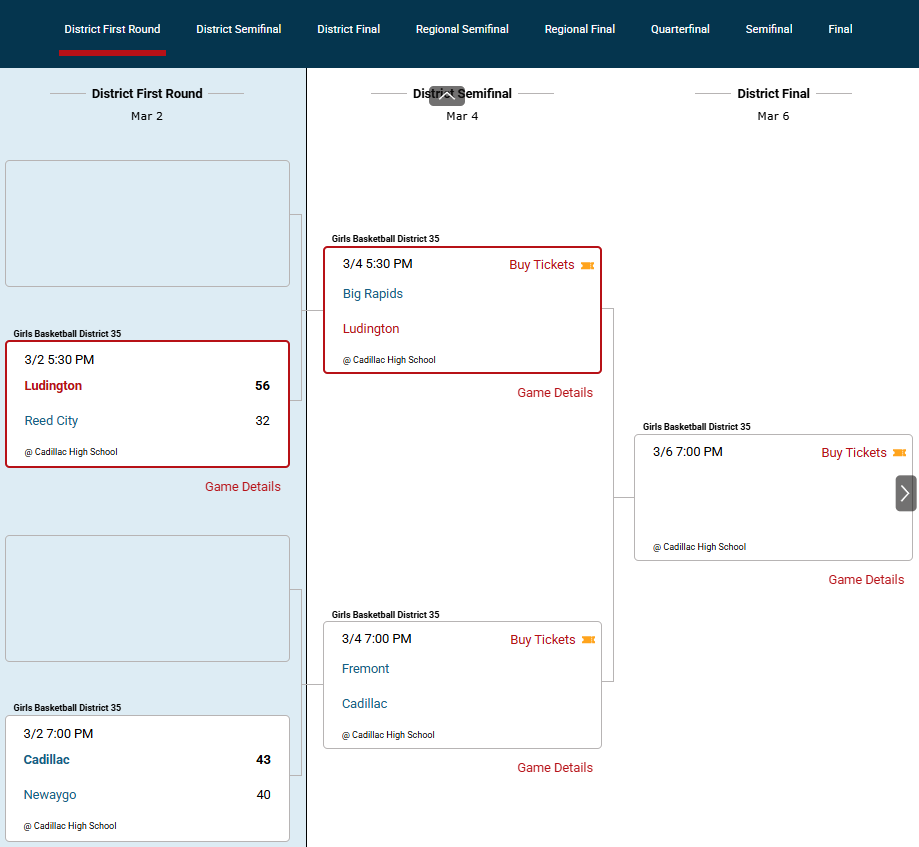Click ticket icon in Big Rapids game
This screenshot has height=847, width=919.
tap(588, 265)
